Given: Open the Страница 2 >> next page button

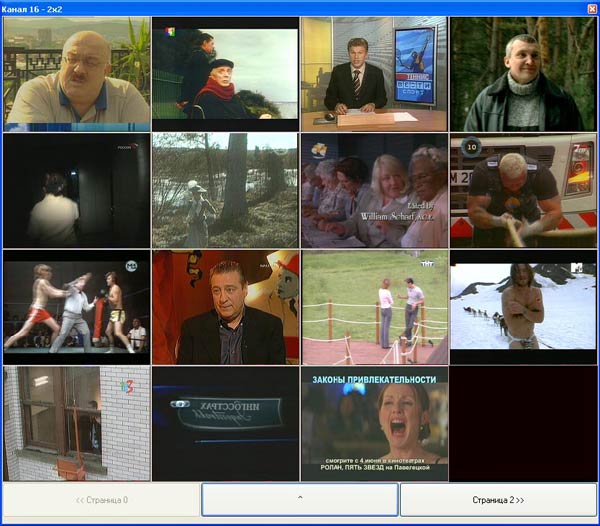Looking at the screenshot, I should pyautogui.click(x=498, y=500).
